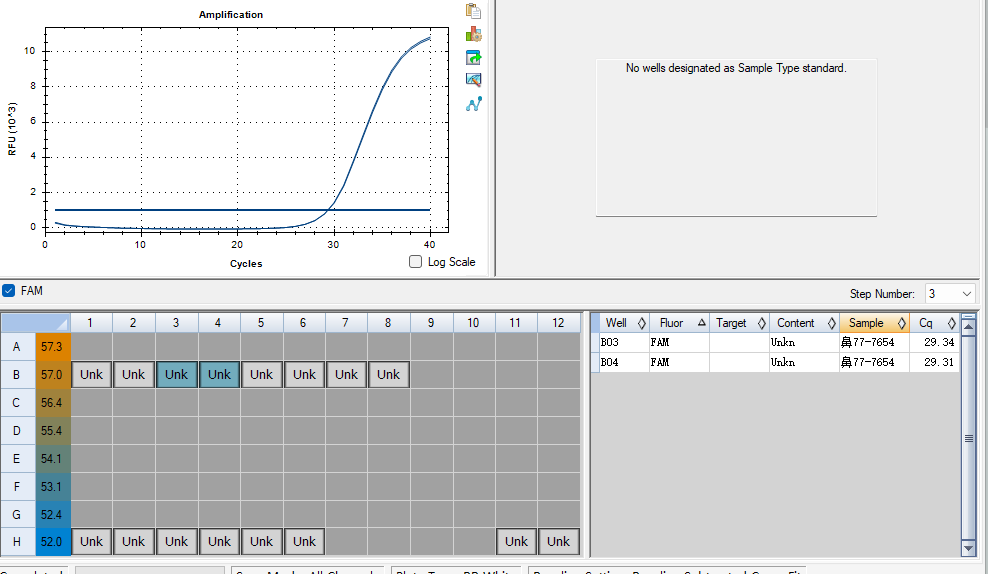This screenshot has height=574, width=988.
Task: Click the export chart window arrow icon
Action: point(473,58)
